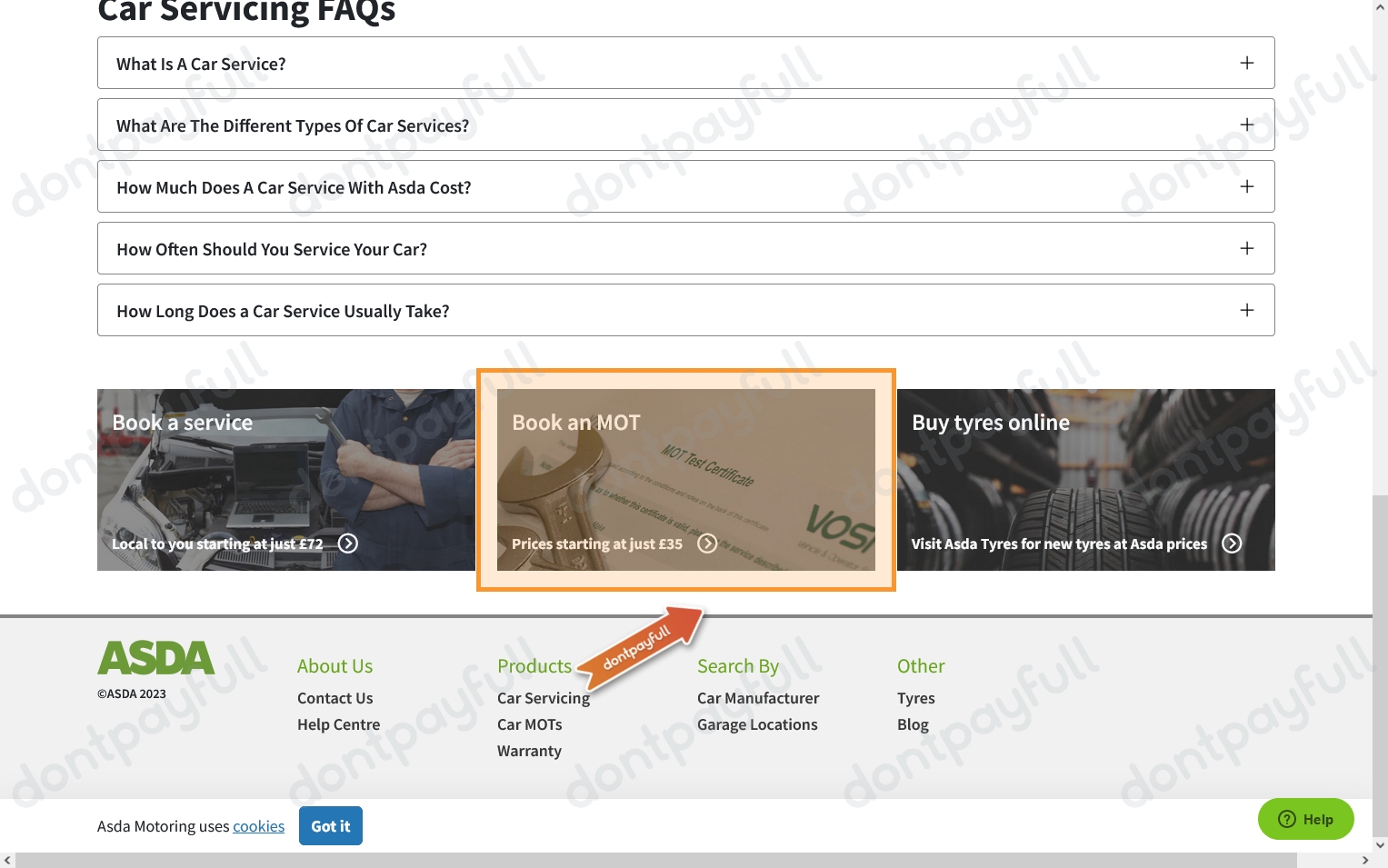Click the 'Got it' cookies button

[330, 825]
